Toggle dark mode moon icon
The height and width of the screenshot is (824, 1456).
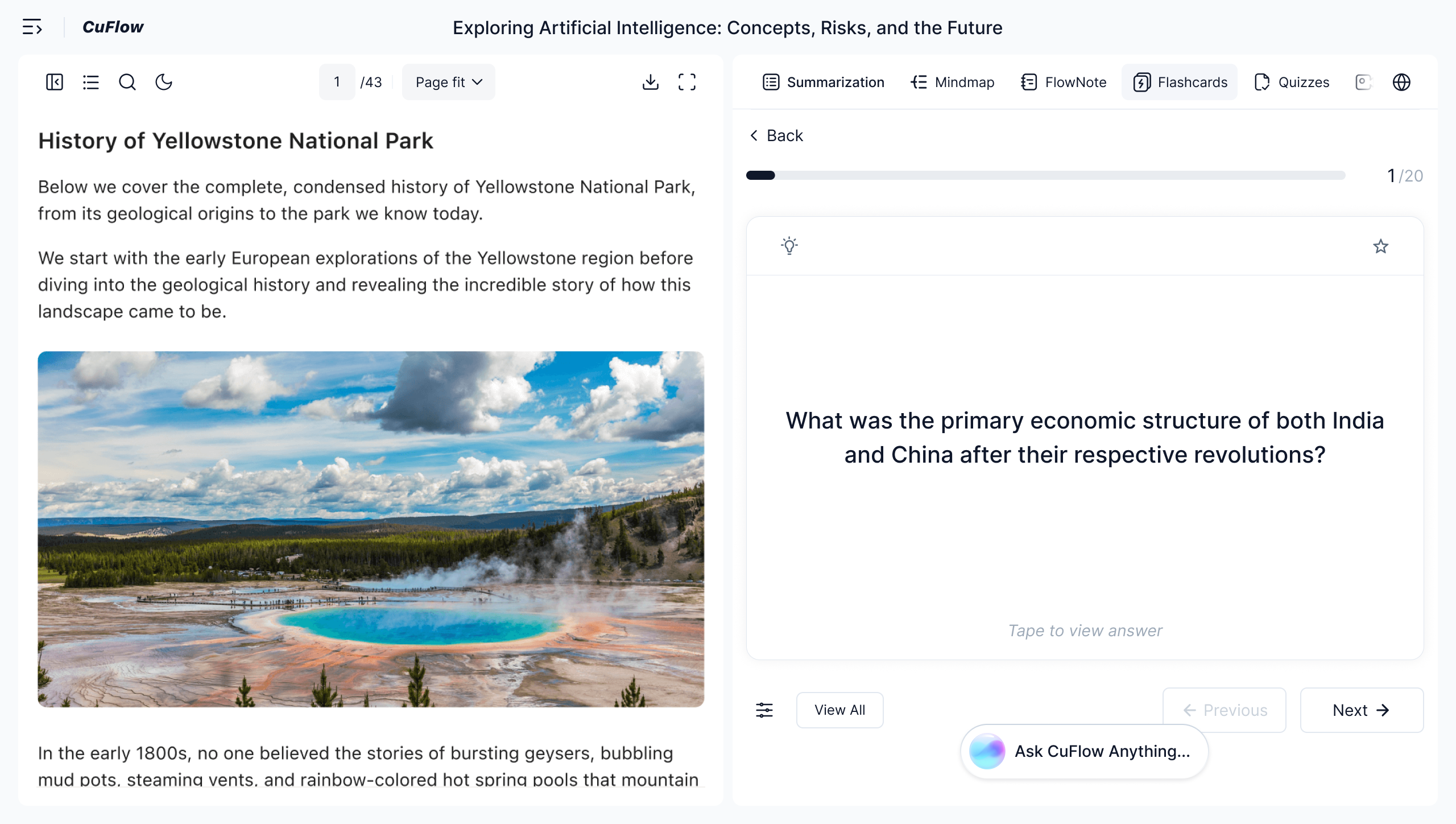click(164, 82)
